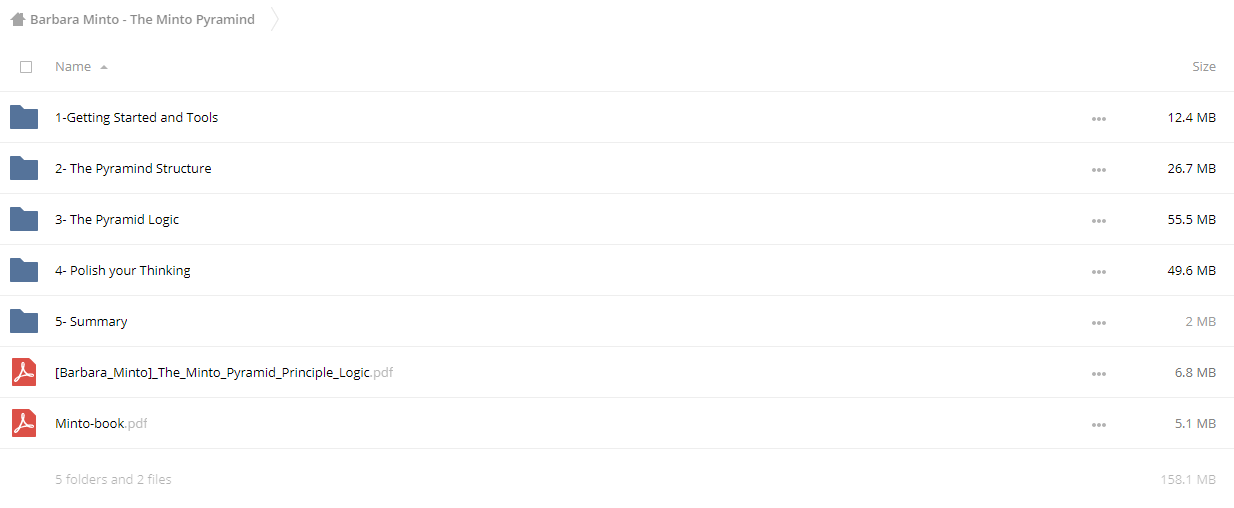1234x508 pixels.
Task: Open the 2- The Pyramind Structure folder icon
Action: point(24,168)
